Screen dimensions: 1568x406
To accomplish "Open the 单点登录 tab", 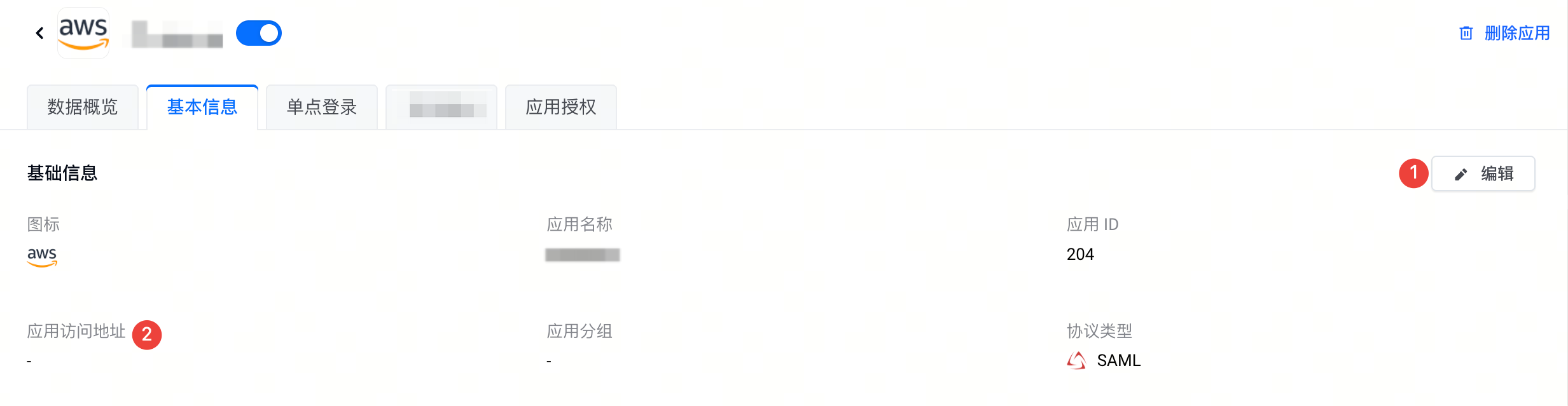I will (322, 107).
